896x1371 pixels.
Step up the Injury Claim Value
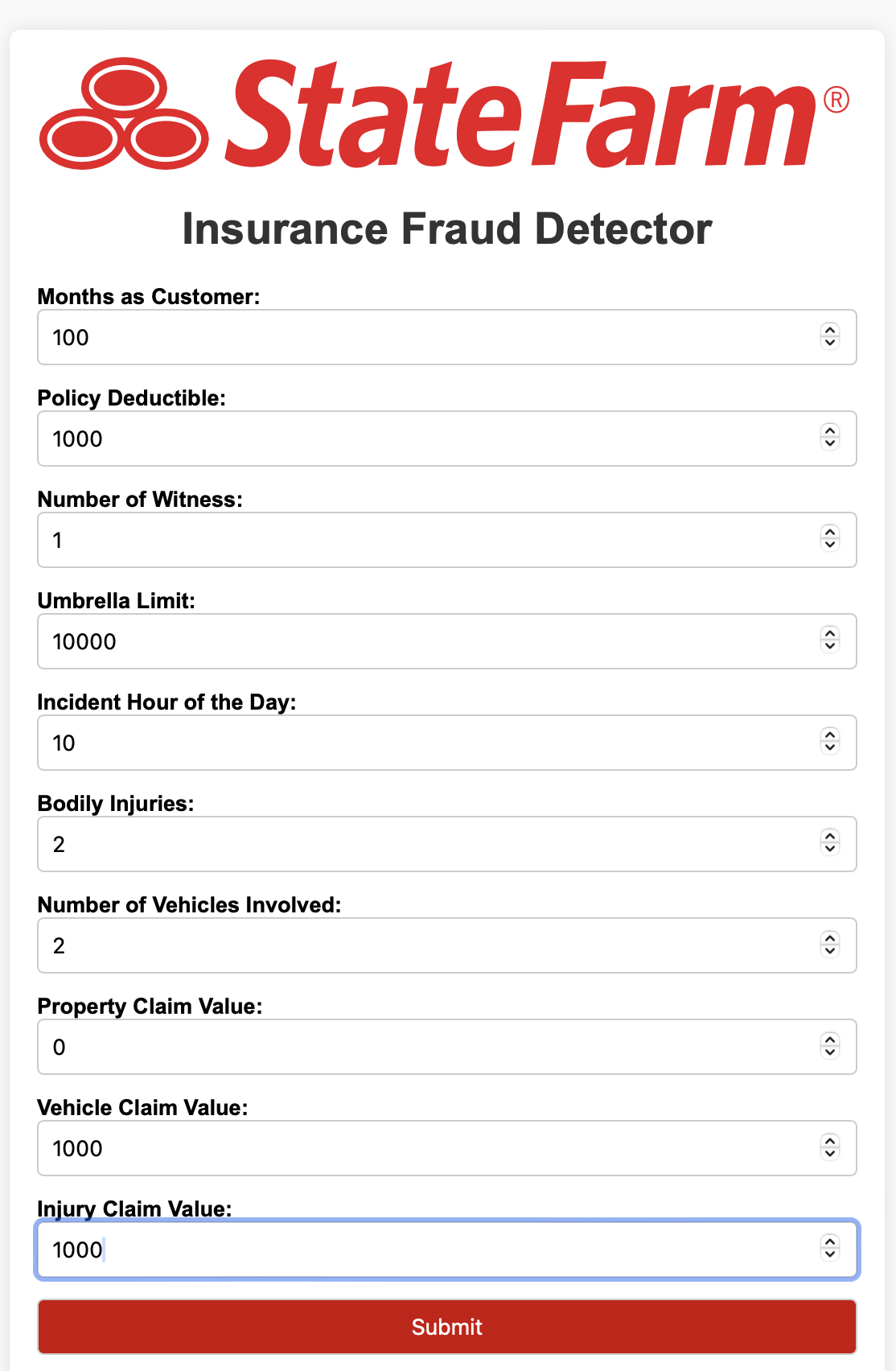830,1244
